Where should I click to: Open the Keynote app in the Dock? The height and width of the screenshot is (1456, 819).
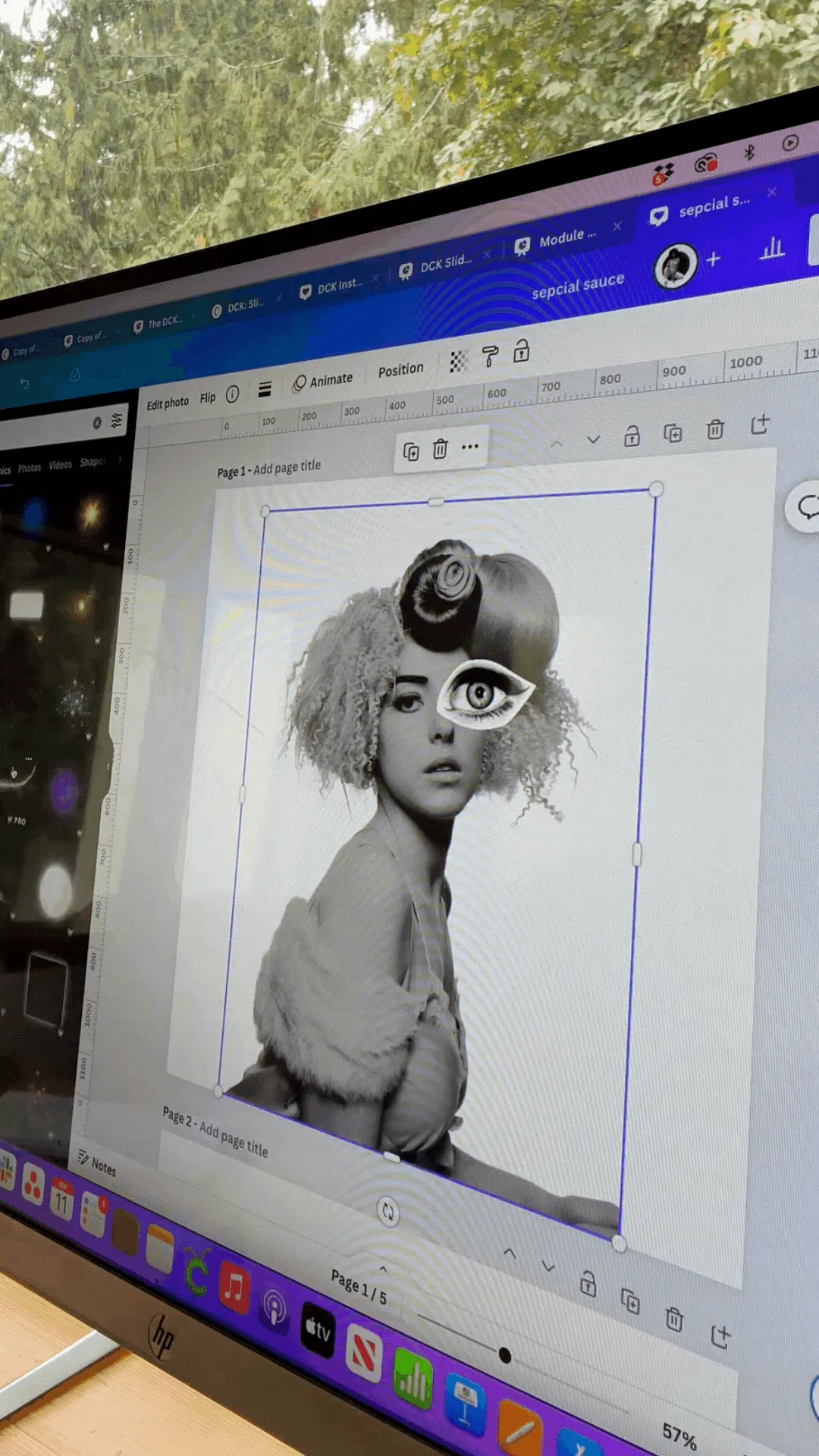pos(464,1405)
